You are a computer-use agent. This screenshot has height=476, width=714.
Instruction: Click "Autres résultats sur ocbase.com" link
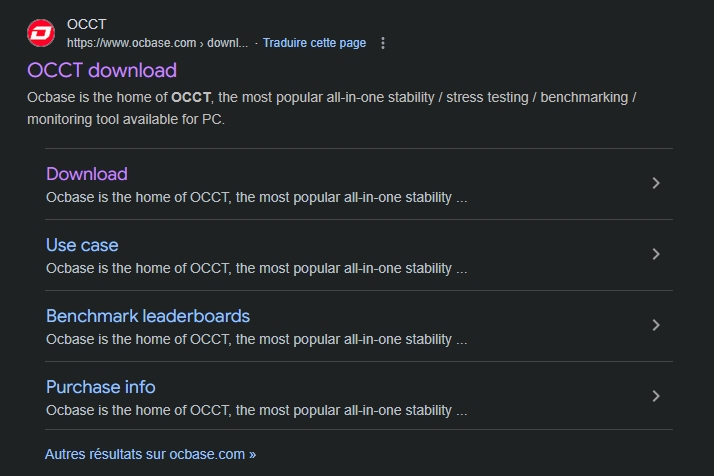tap(150, 454)
